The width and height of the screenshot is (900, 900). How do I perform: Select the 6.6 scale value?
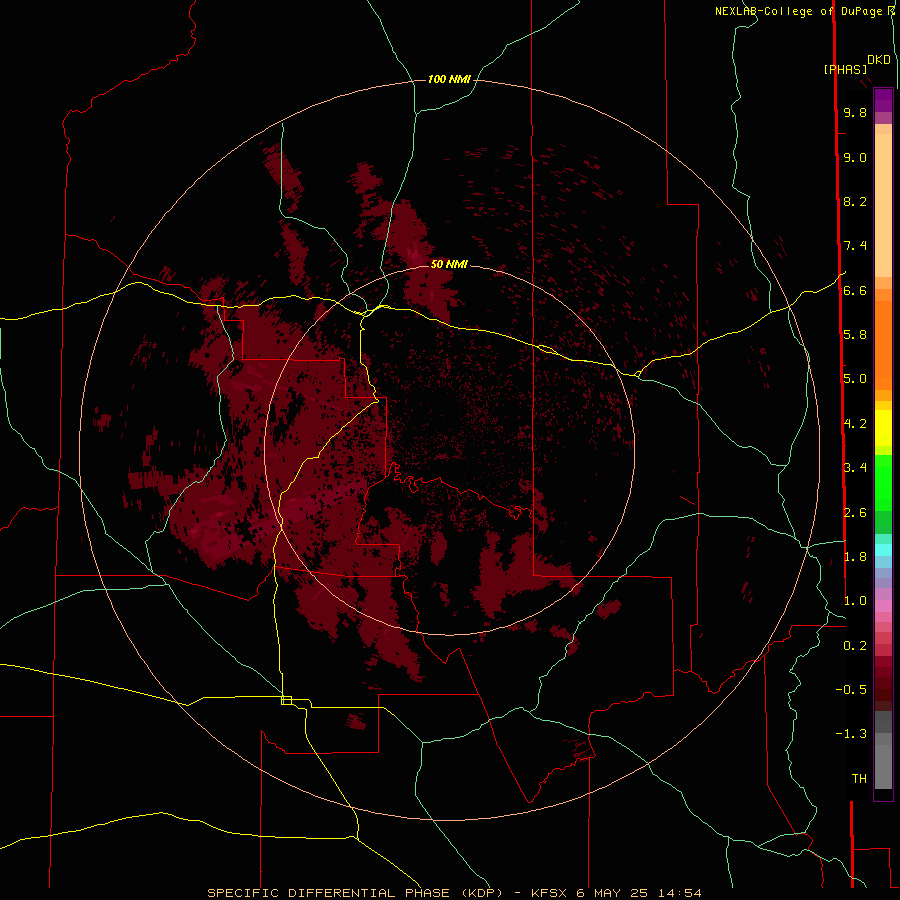tap(855, 290)
